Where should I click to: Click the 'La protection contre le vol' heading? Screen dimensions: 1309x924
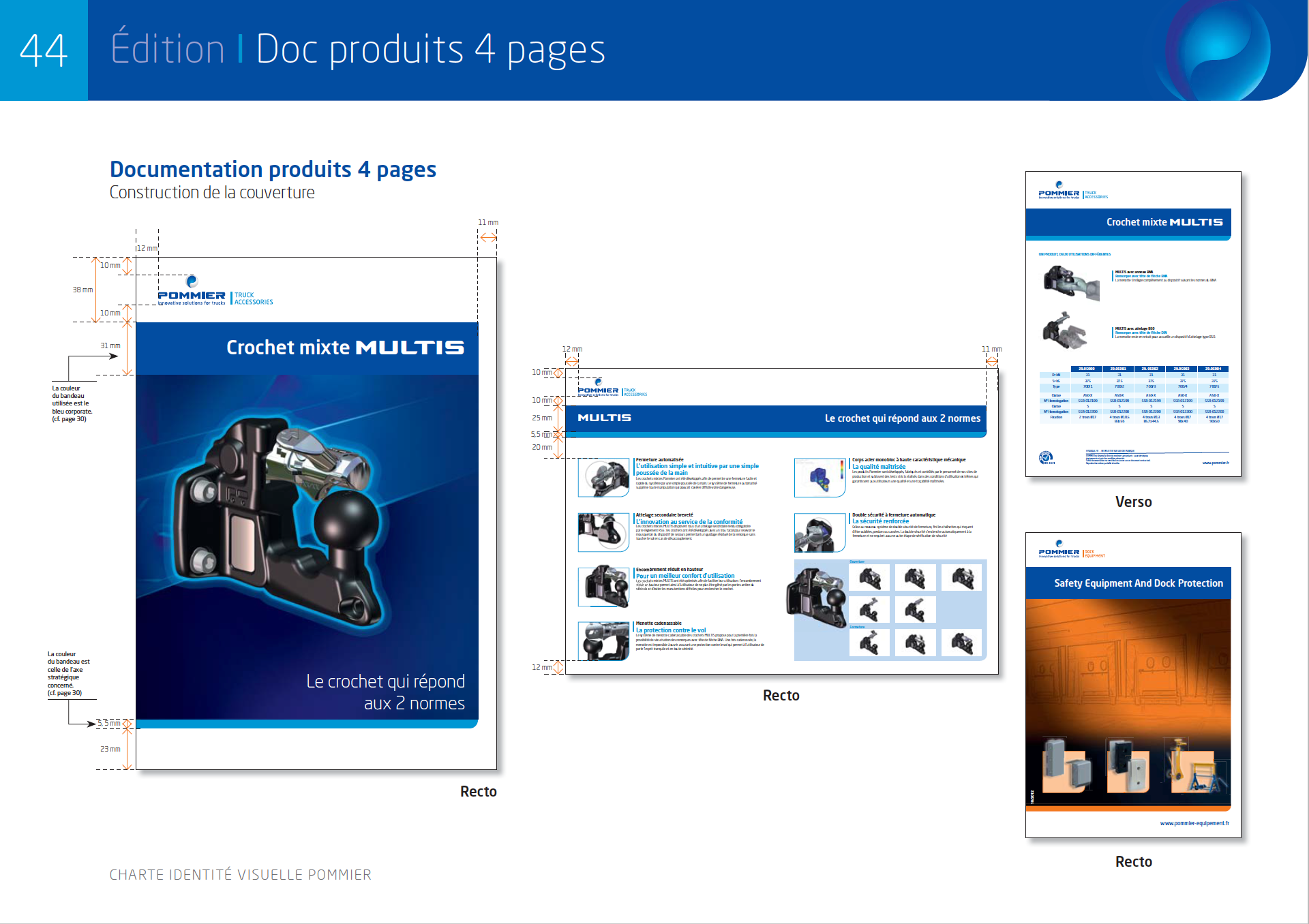click(x=671, y=630)
